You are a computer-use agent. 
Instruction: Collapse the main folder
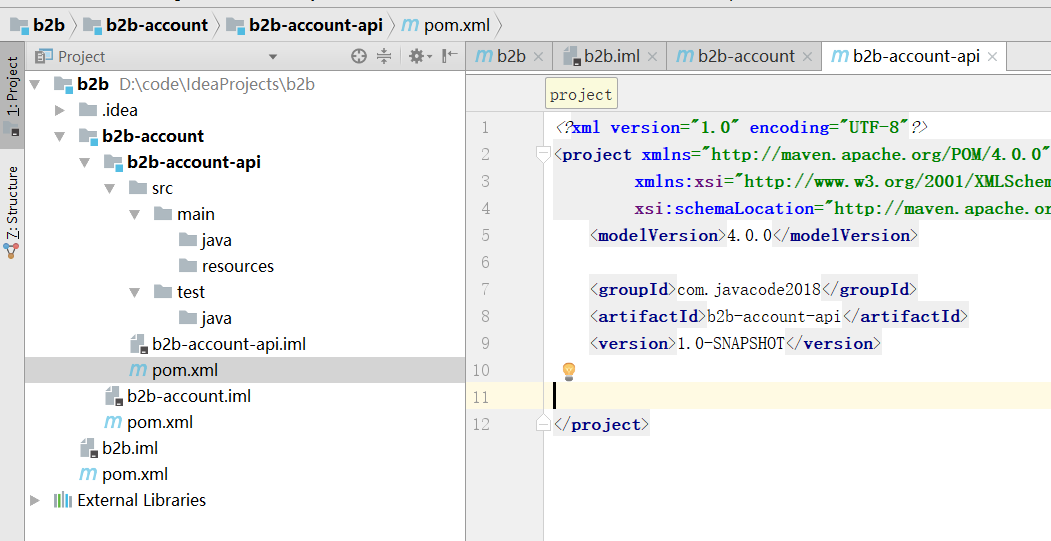135,215
